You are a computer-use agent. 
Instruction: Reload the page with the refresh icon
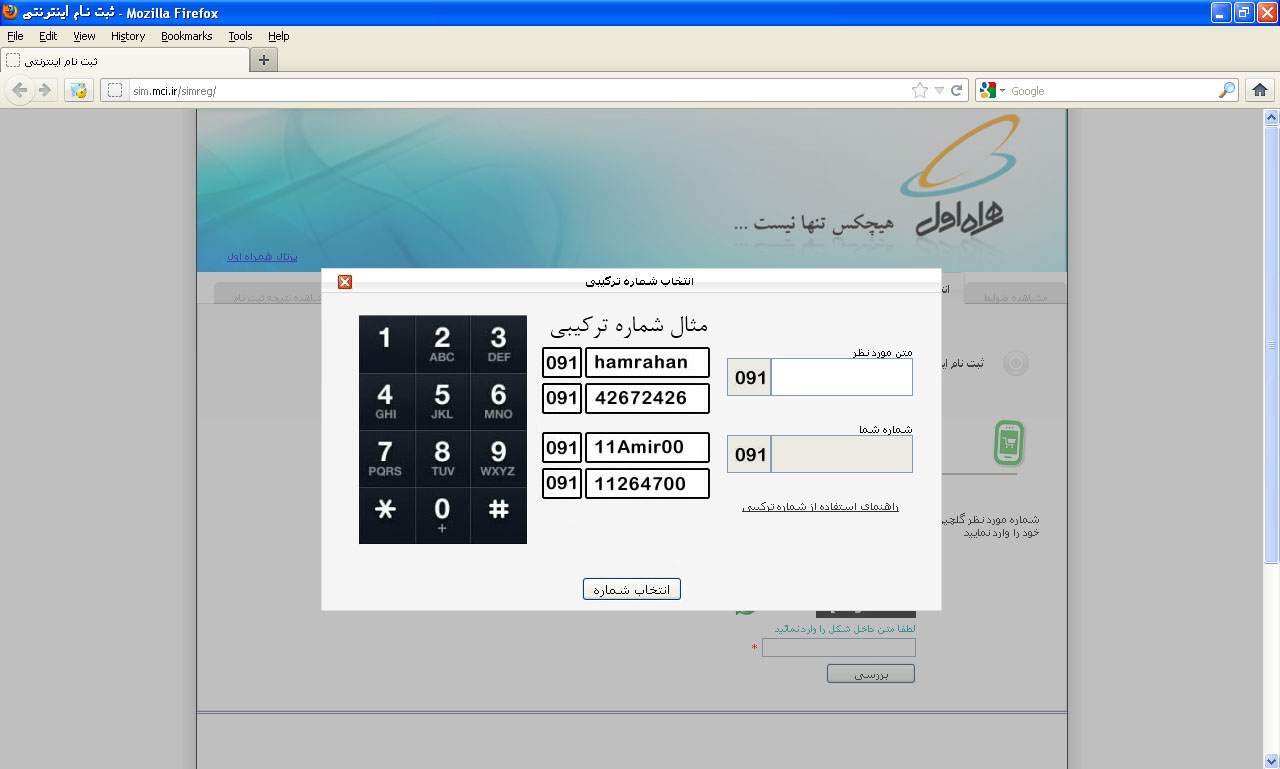pos(957,90)
